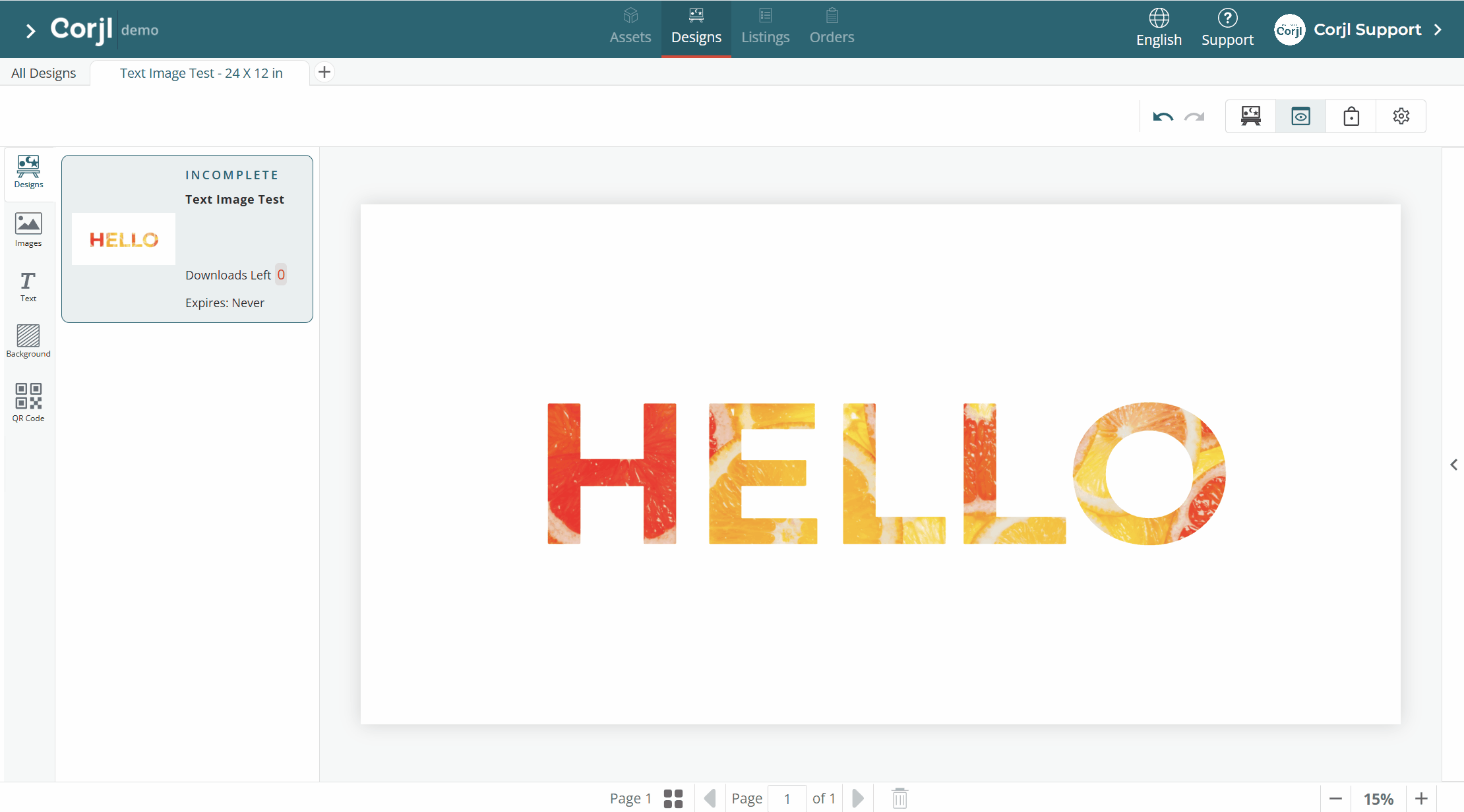
Task: Switch to the design edit mode button
Action: click(x=1250, y=117)
